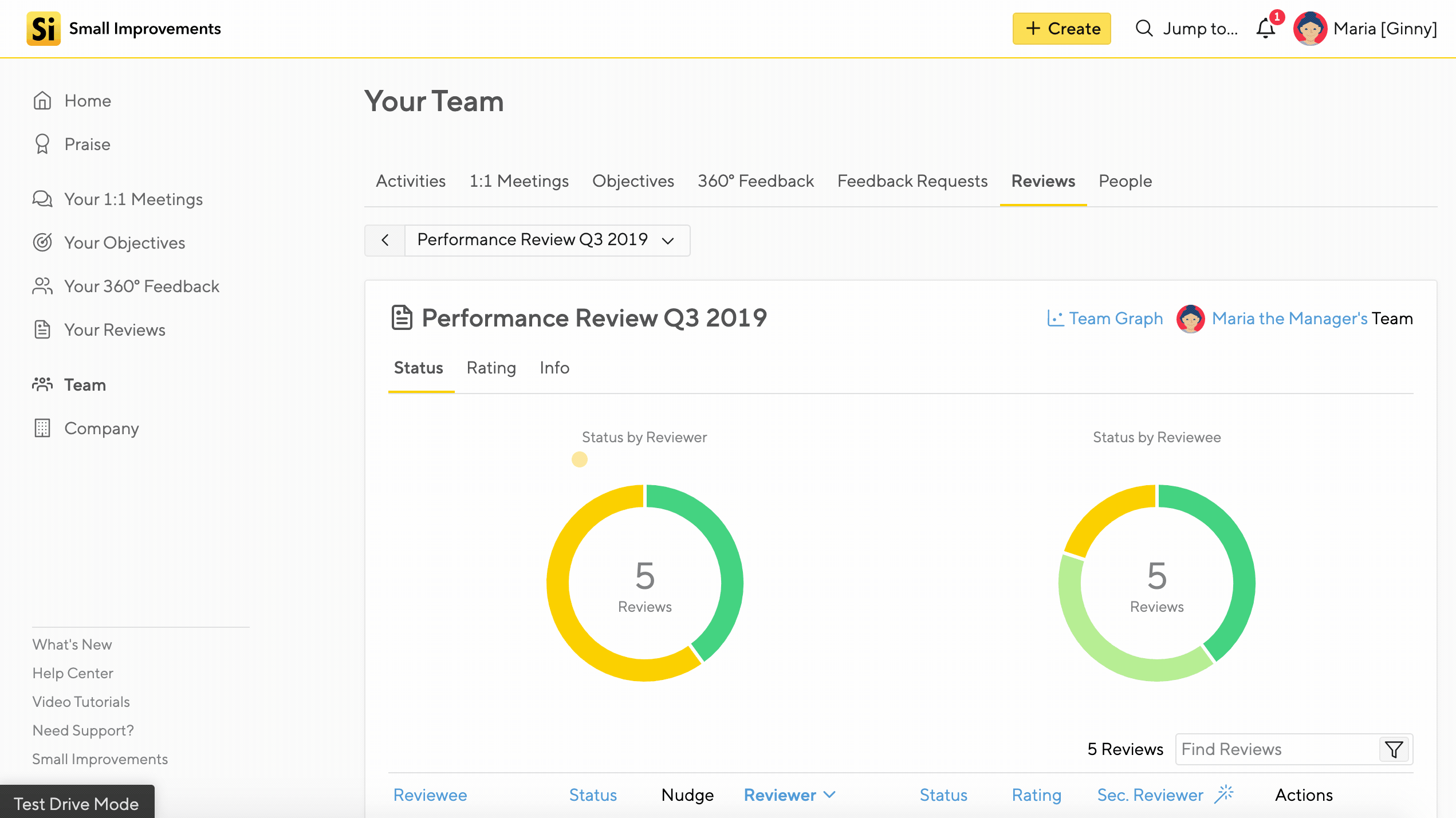The image size is (1456, 818).
Task: Sort by Reviewee column header
Action: [430, 795]
